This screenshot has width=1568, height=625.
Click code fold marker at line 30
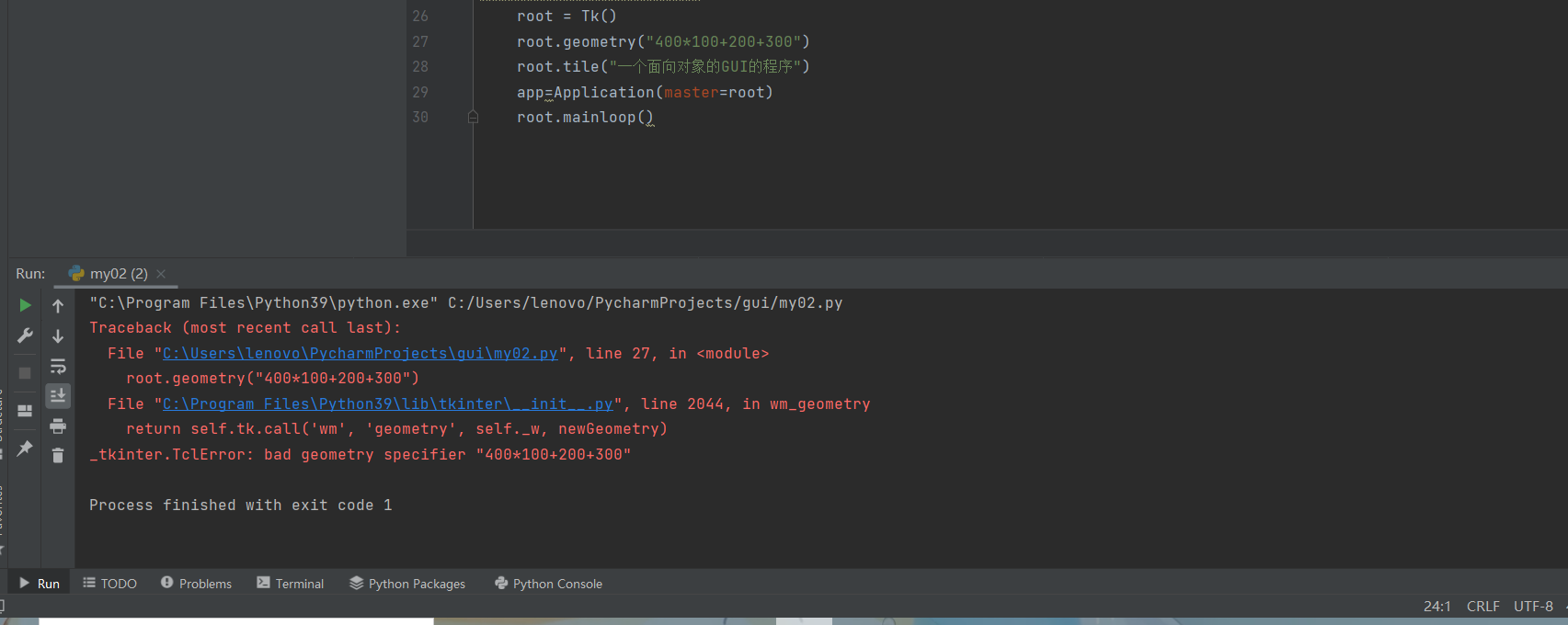(x=473, y=118)
